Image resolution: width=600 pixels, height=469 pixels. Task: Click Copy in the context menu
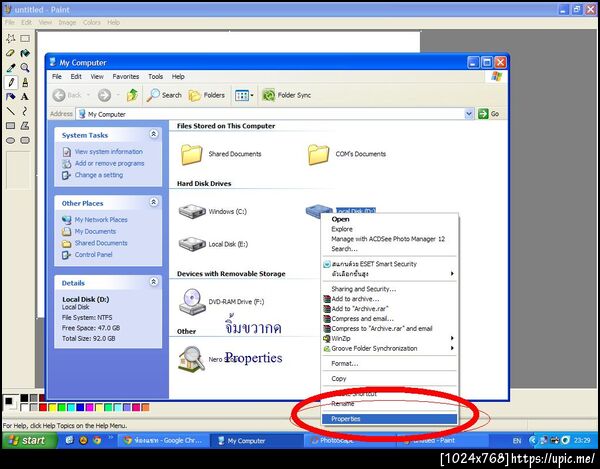(389, 378)
